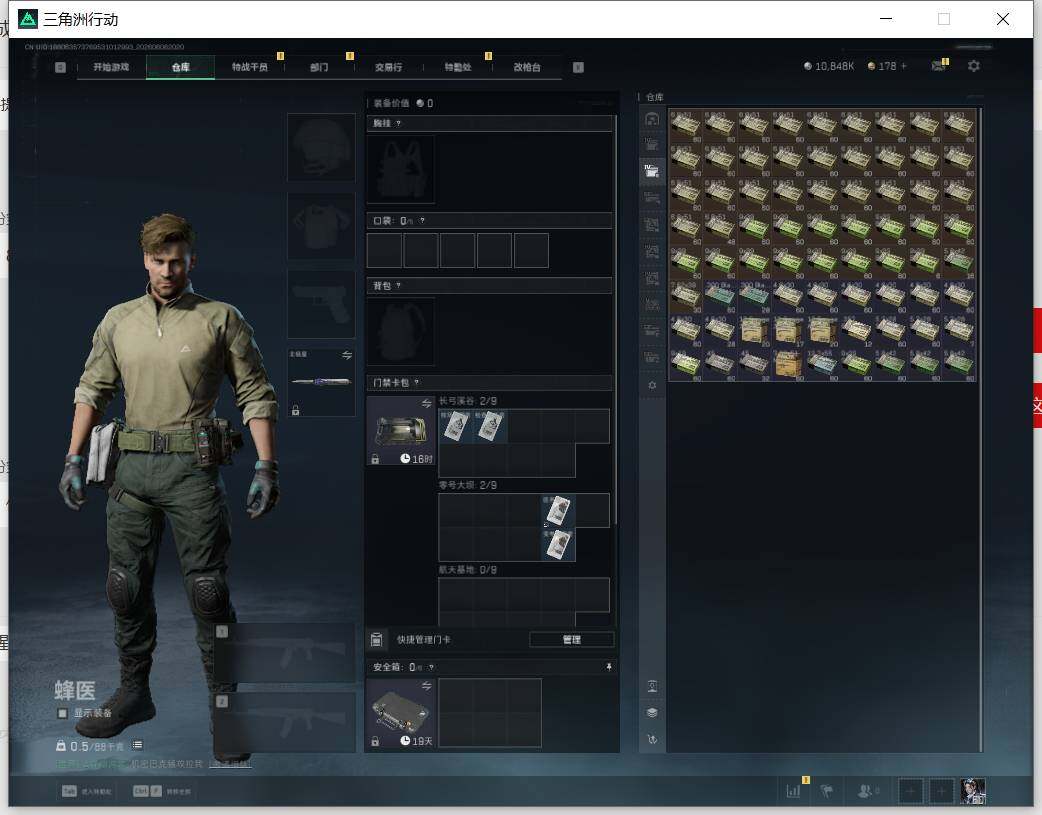Click the warehouse scrollbar track
The image size is (1042, 815).
(x=980, y=429)
